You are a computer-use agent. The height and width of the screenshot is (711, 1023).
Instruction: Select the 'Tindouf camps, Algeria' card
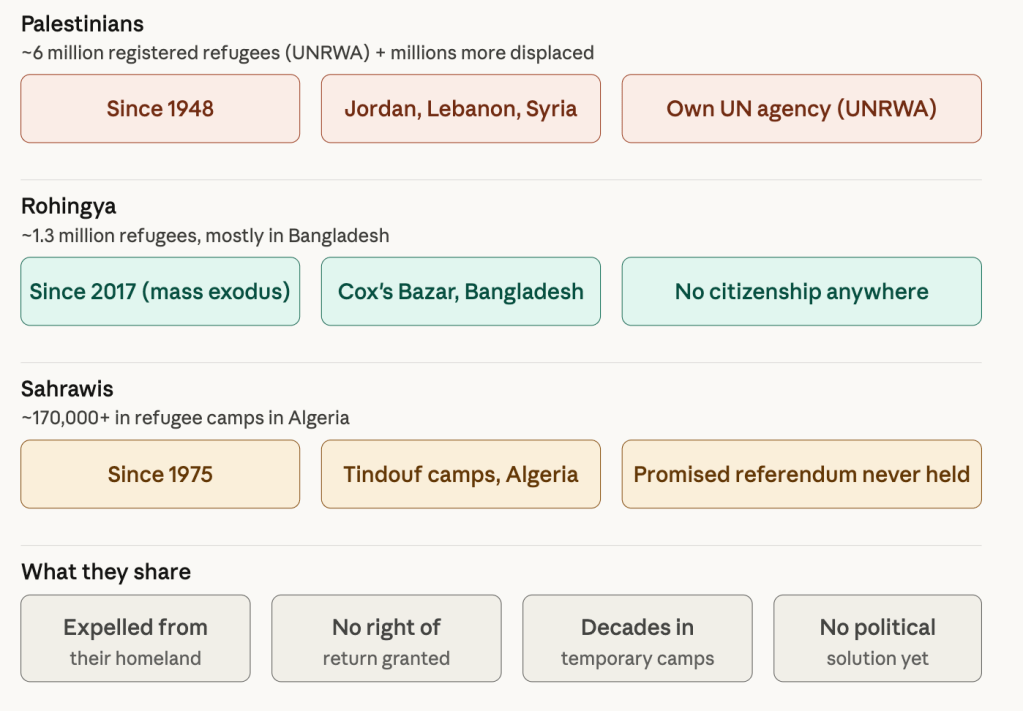[460, 474]
